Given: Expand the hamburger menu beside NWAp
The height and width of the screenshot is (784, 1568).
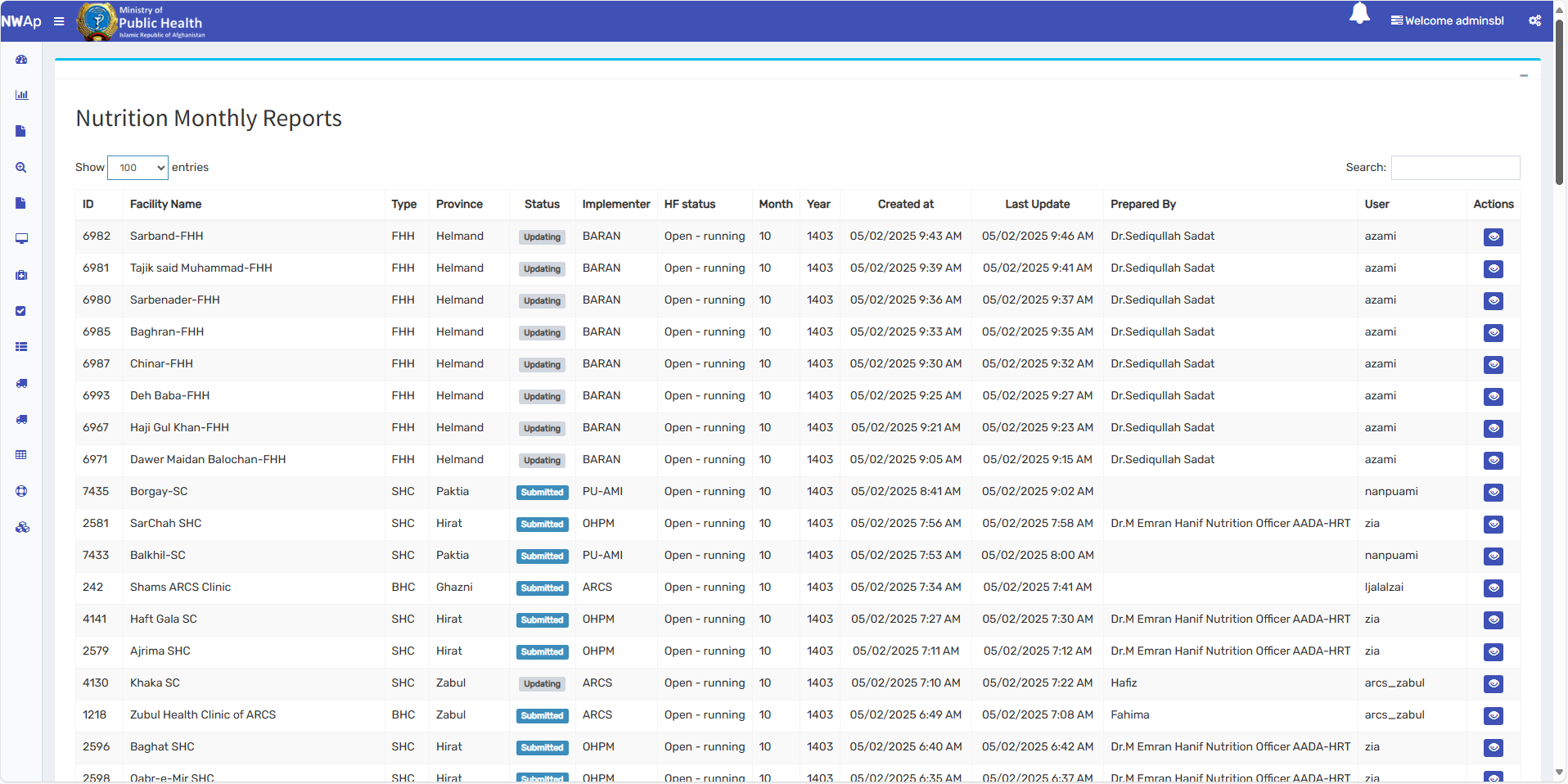Looking at the screenshot, I should (x=58, y=21).
